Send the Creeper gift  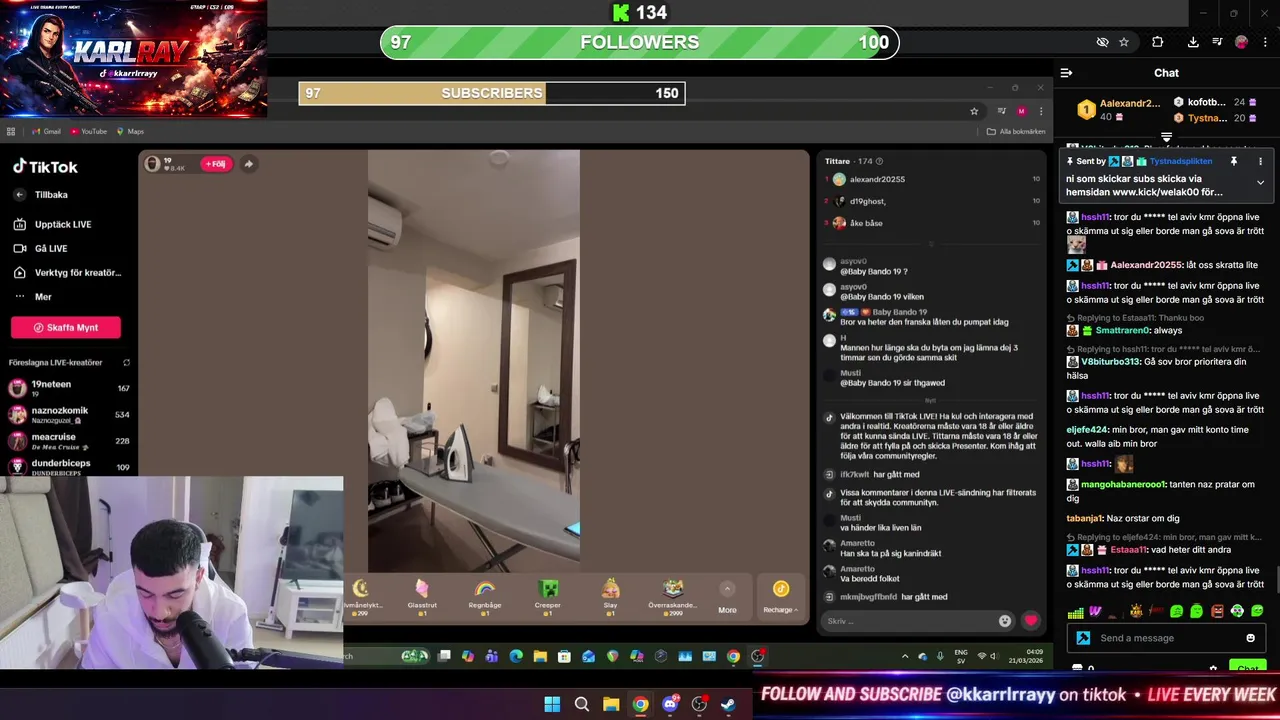[x=547, y=596]
